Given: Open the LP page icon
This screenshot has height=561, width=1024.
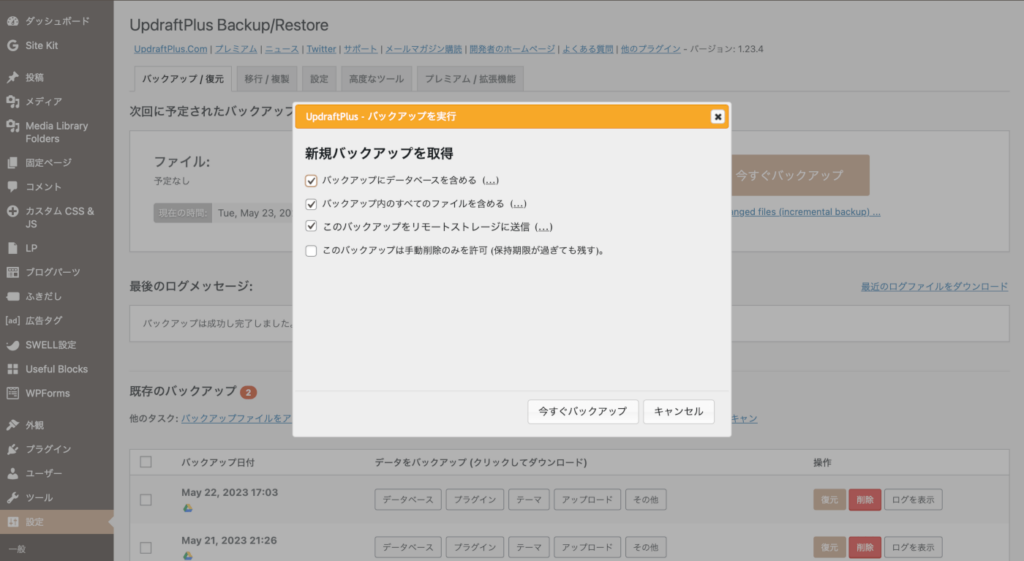Looking at the screenshot, I should (12, 248).
